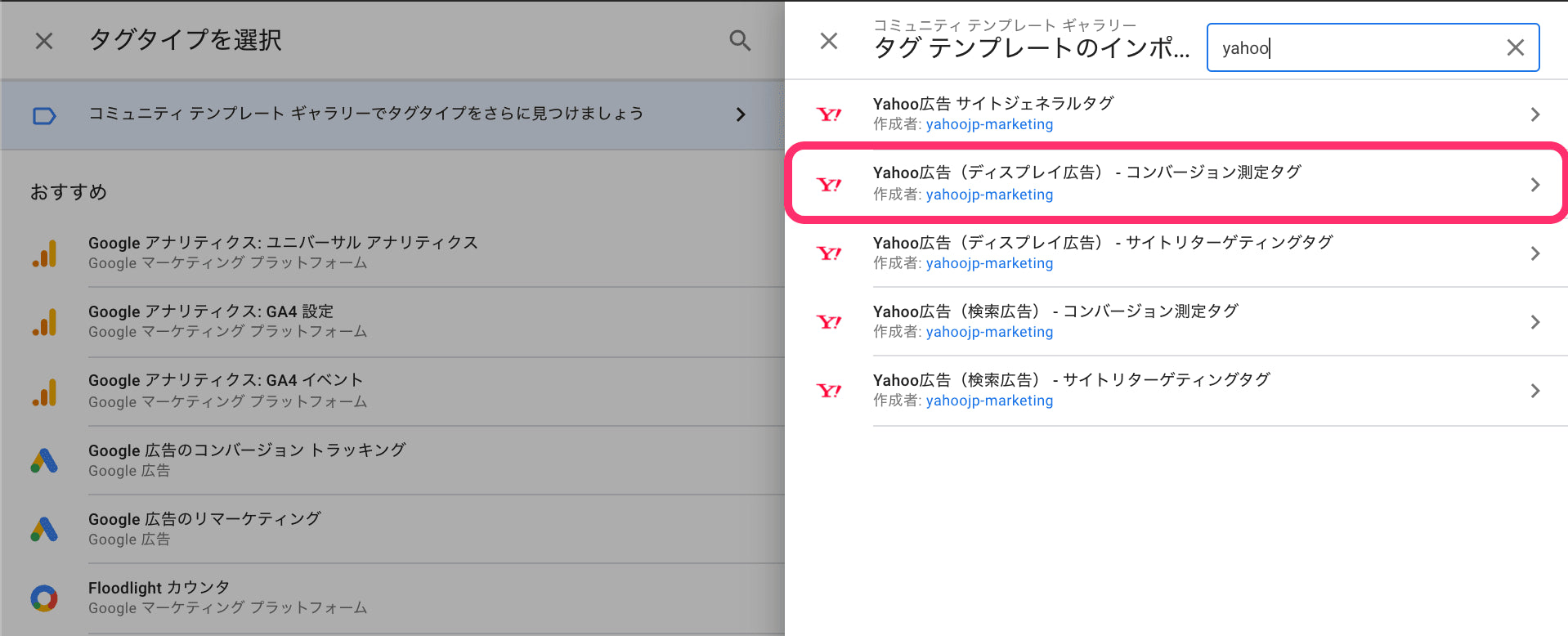Select Google 広告のリマーケティング tag type
Screen dimensions: 1568x636
[392, 529]
